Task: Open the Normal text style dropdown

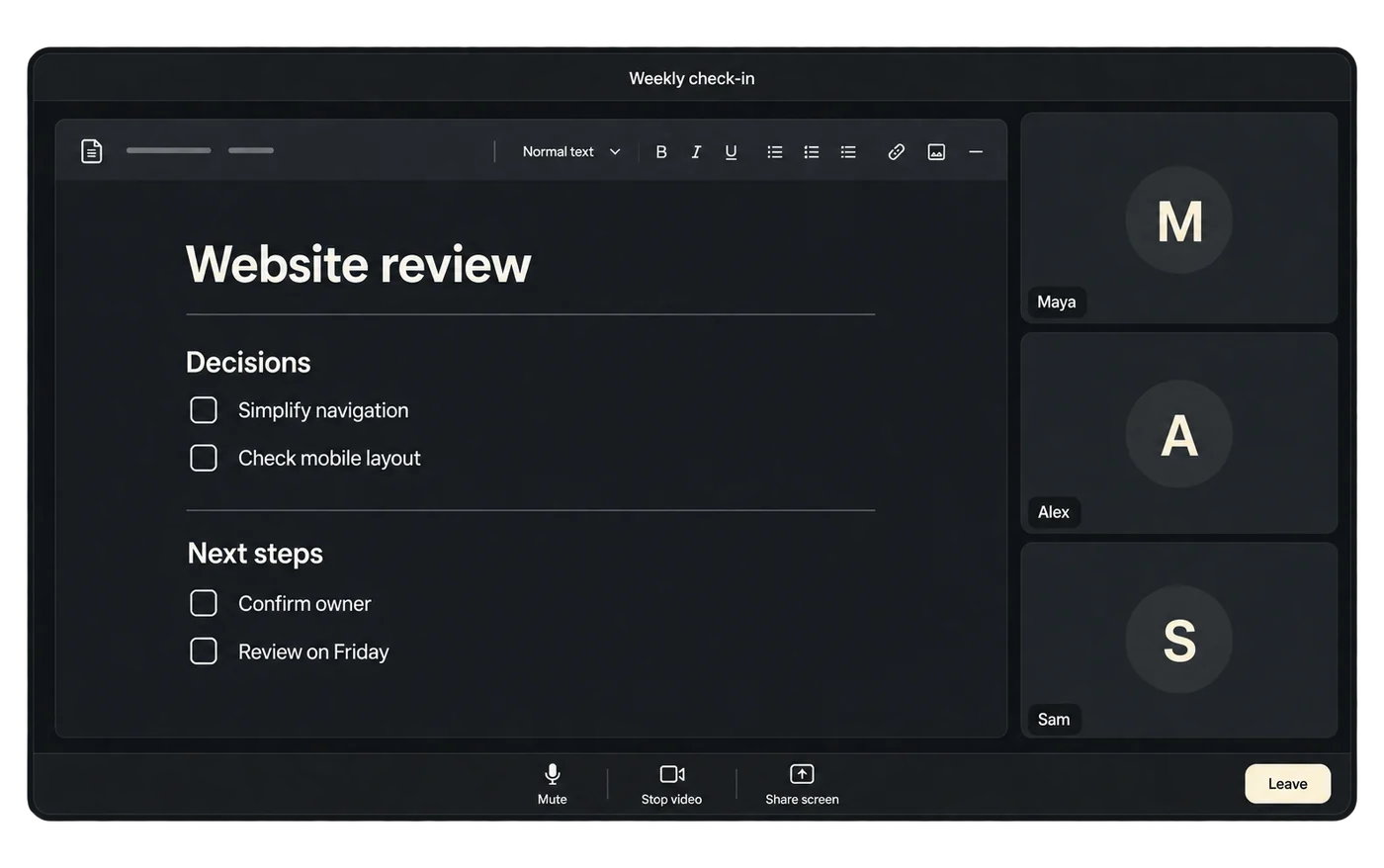Action: click(571, 152)
